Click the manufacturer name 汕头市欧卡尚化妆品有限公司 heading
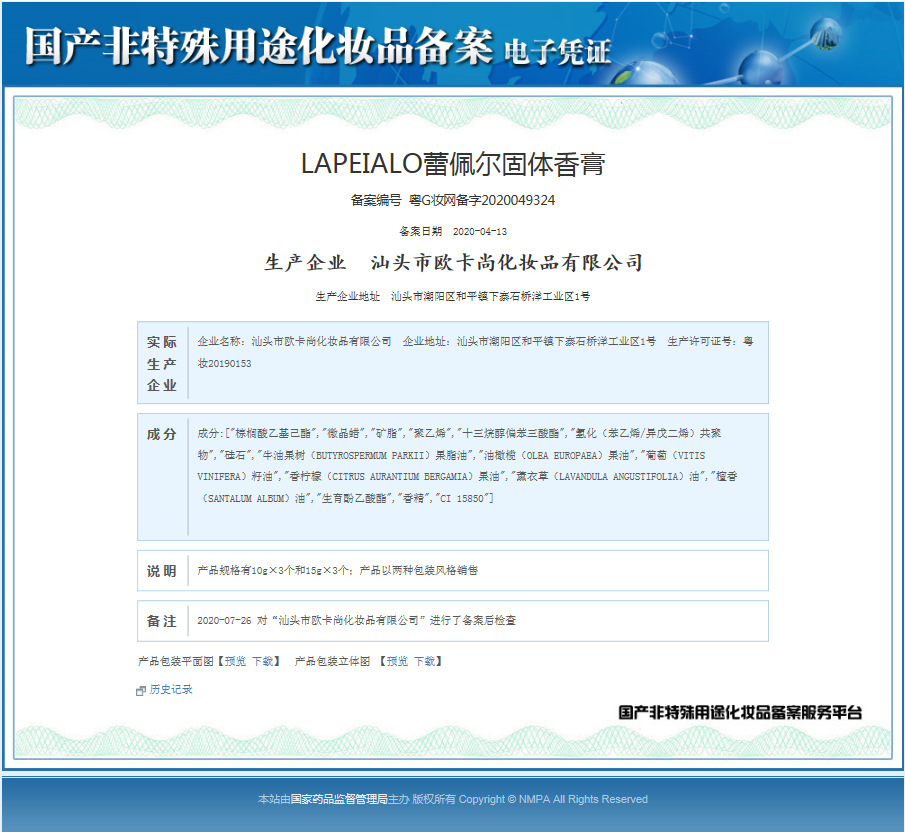 (507, 263)
